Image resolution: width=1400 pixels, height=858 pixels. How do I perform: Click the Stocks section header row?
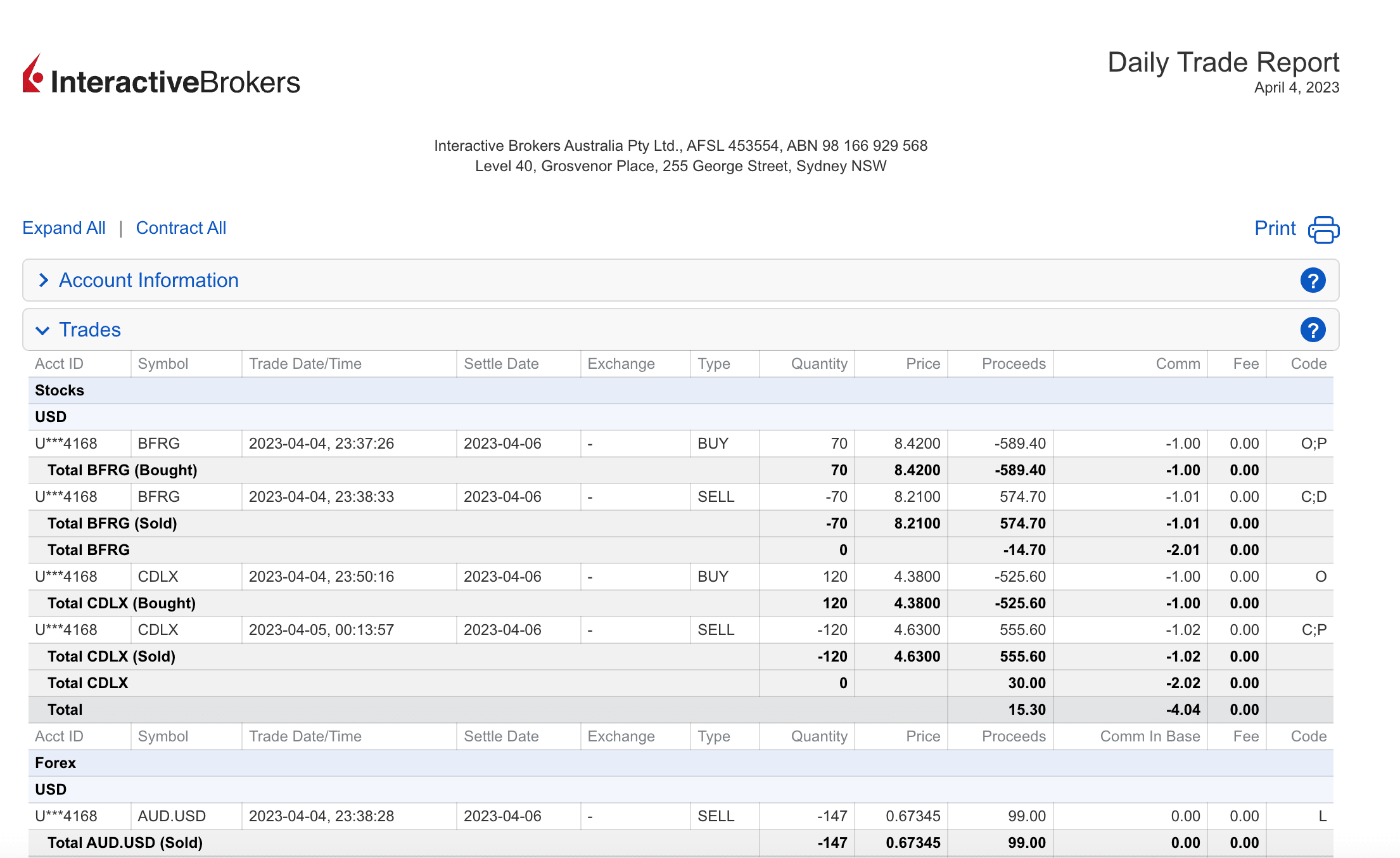(x=60, y=390)
